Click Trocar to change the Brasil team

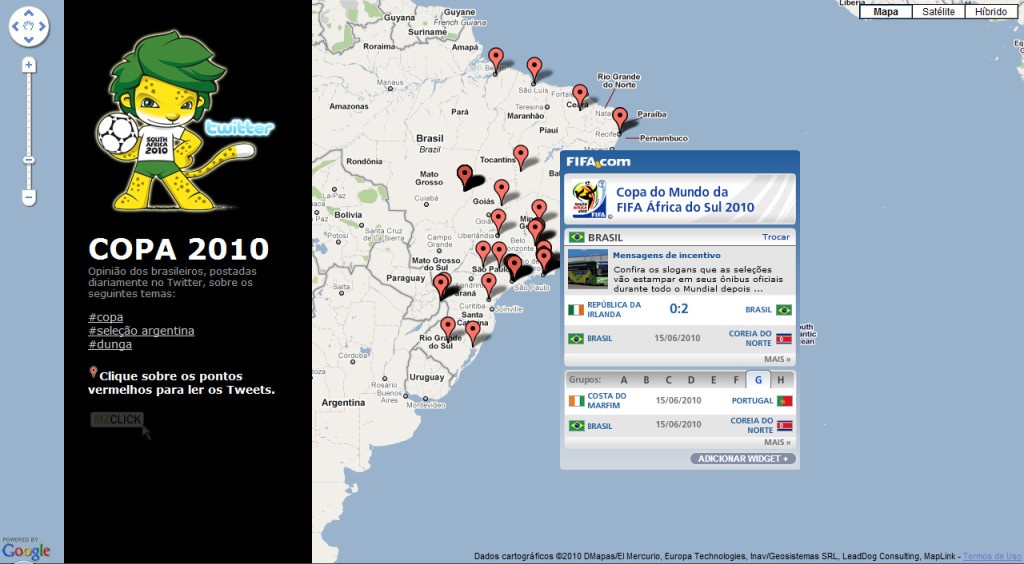pos(776,237)
